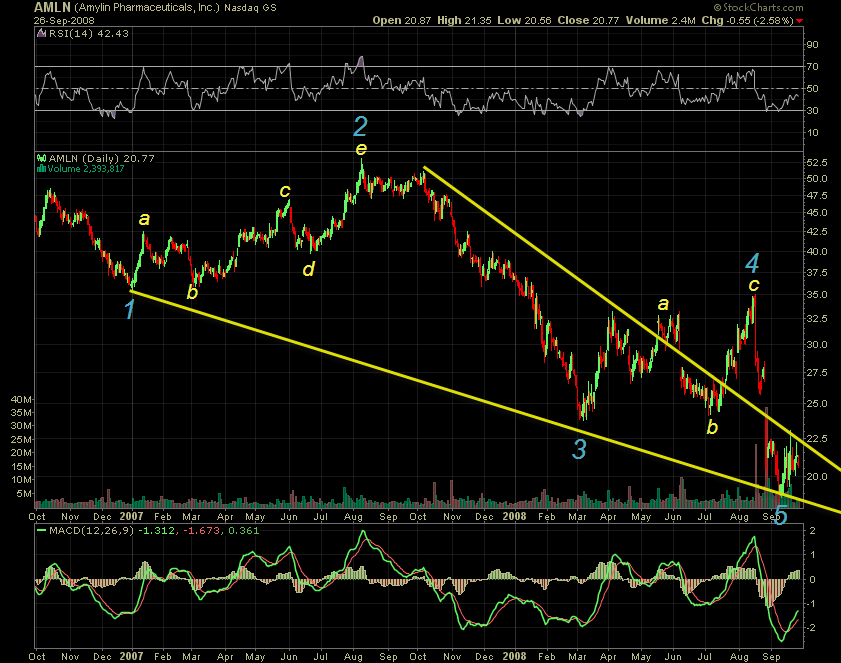Click the 25M volume axis label
The height and width of the screenshot is (663, 841).
pos(21,439)
